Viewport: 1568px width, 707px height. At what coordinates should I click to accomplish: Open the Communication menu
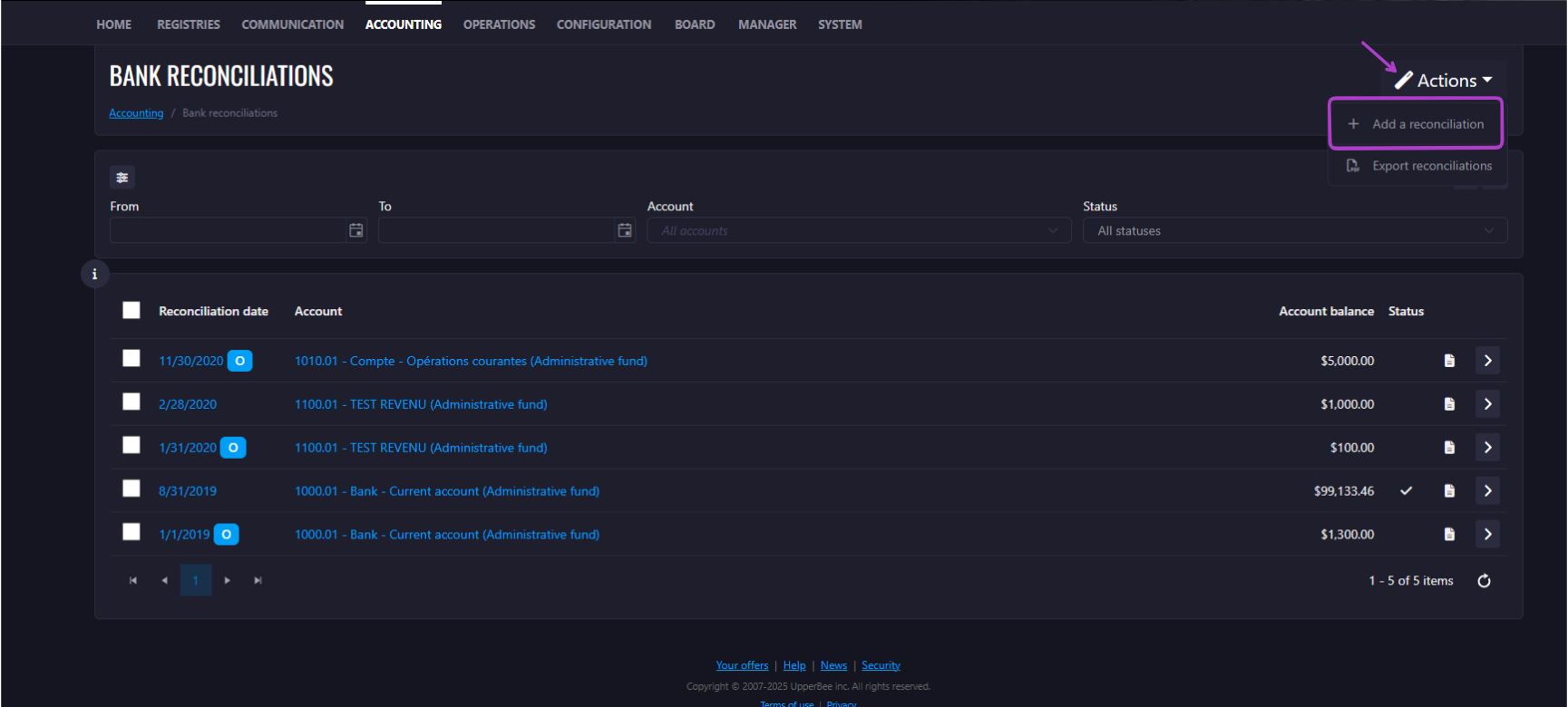tap(293, 24)
